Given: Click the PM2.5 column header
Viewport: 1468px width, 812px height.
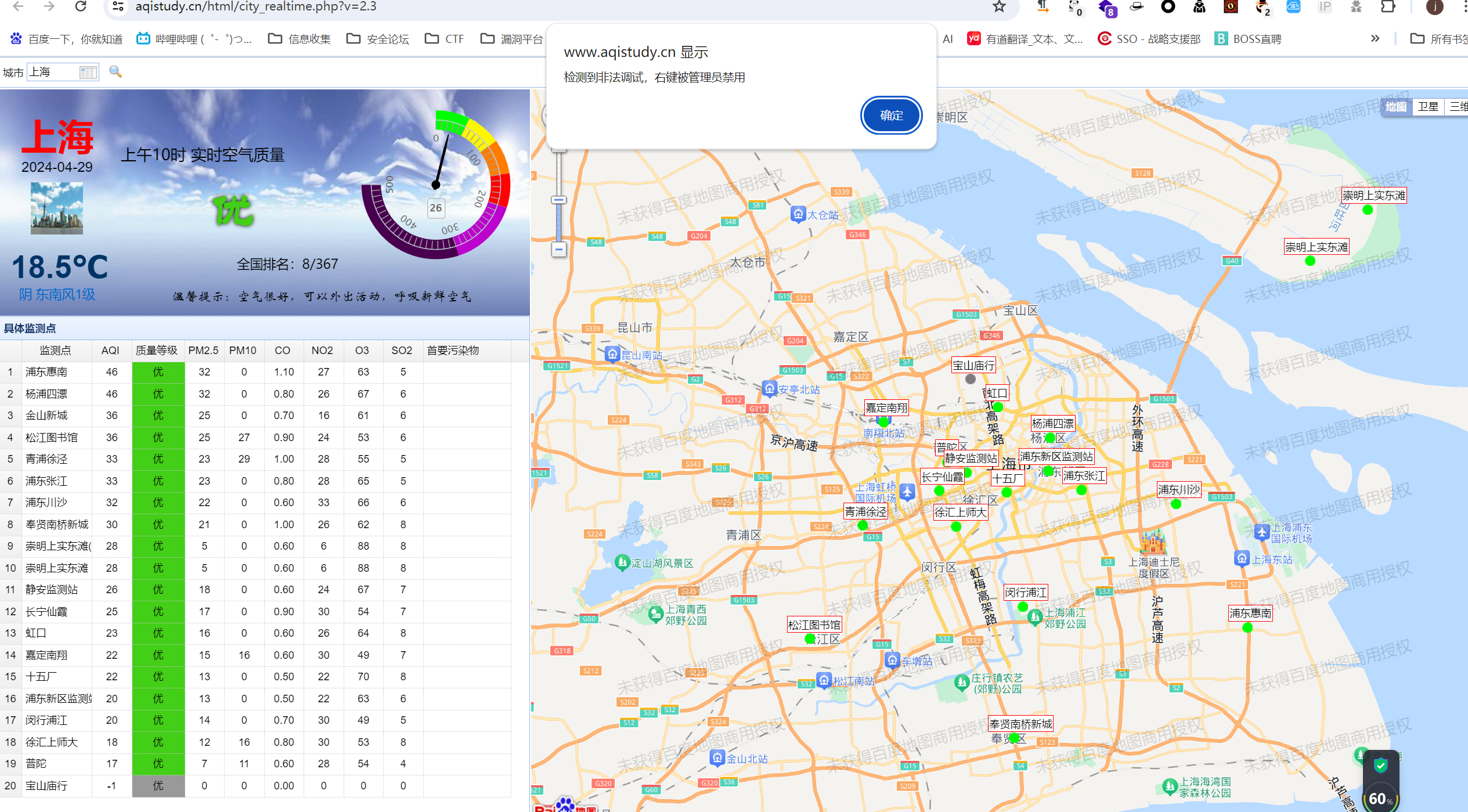Looking at the screenshot, I should pos(203,351).
